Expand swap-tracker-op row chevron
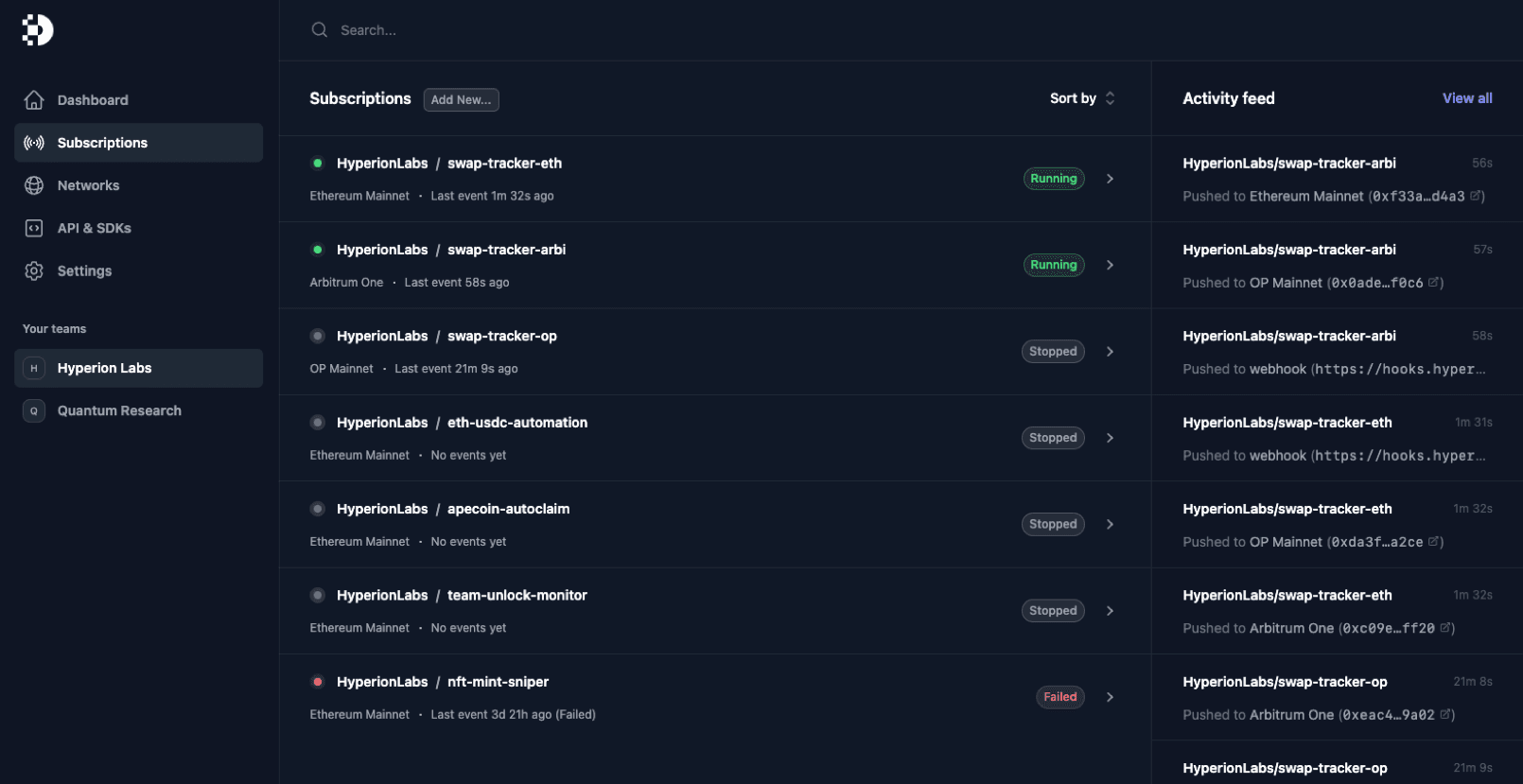Viewport: 1523px width, 784px height. click(x=1111, y=352)
